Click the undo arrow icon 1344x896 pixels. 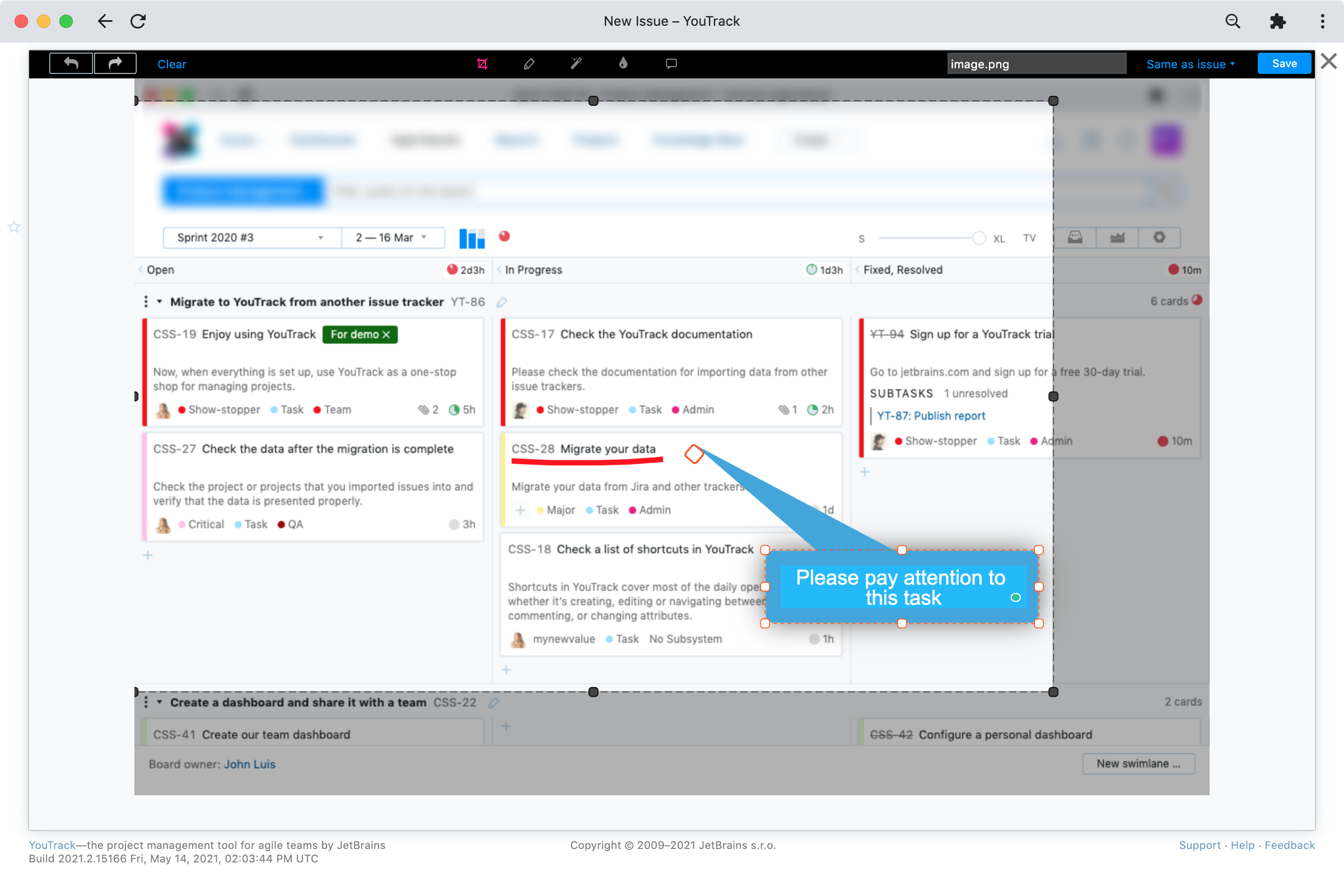point(71,63)
